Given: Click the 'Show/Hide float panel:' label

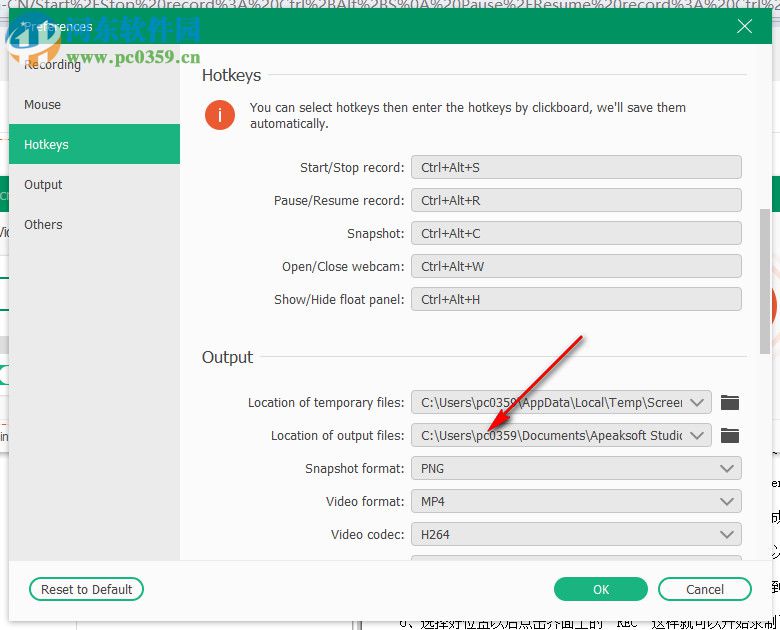Looking at the screenshot, I should [339, 300].
